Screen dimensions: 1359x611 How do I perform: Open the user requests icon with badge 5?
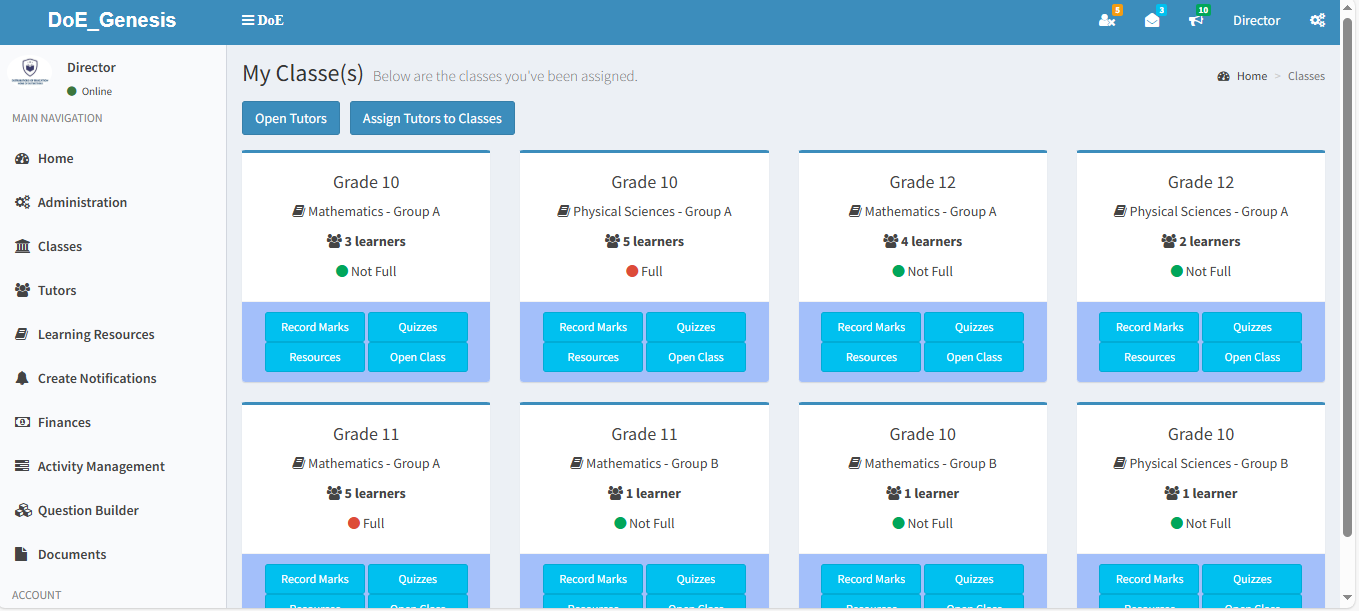[x=1107, y=20]
